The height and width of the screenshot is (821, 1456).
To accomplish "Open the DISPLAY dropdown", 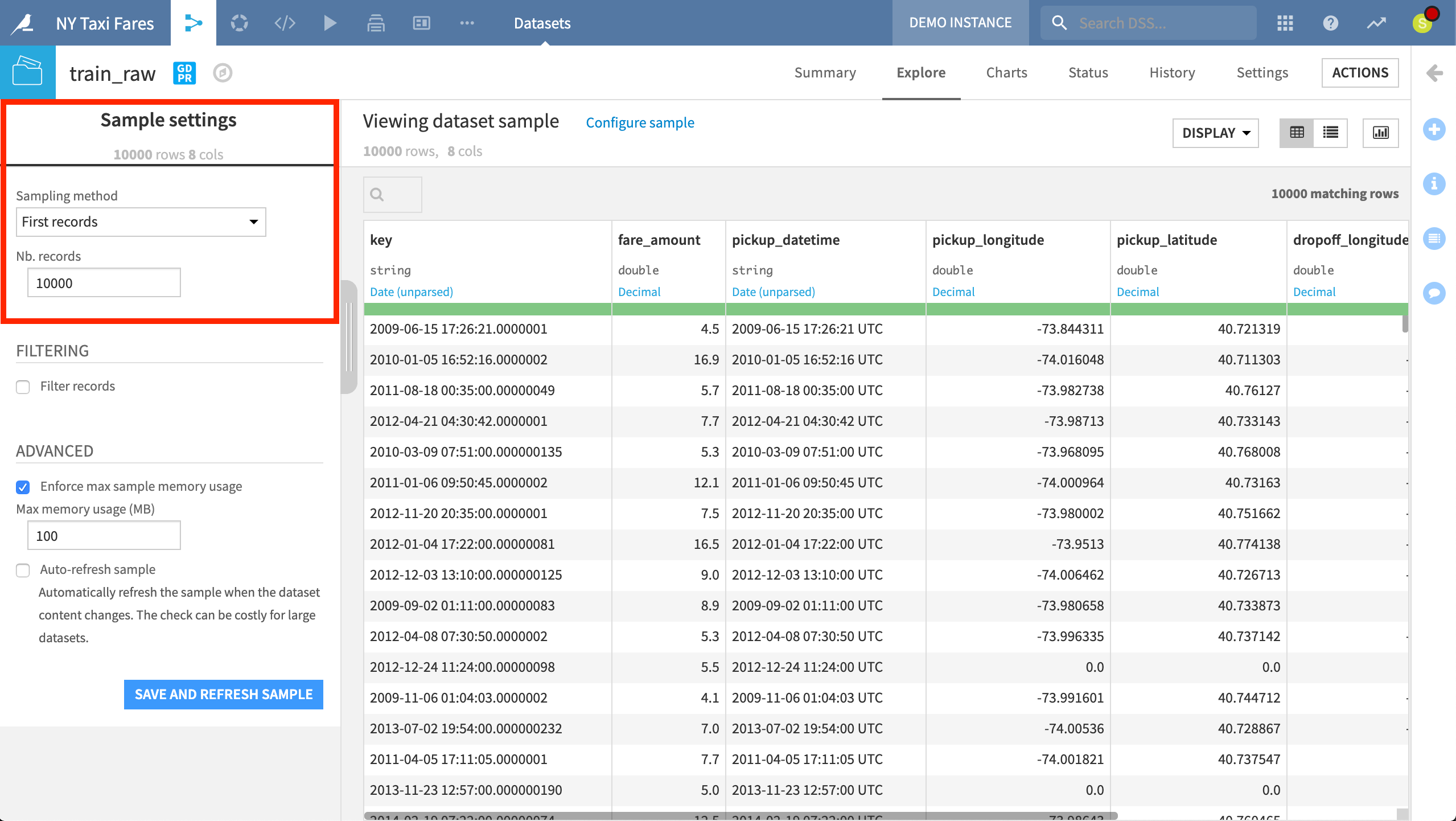I will click(x=1216, y=133).
